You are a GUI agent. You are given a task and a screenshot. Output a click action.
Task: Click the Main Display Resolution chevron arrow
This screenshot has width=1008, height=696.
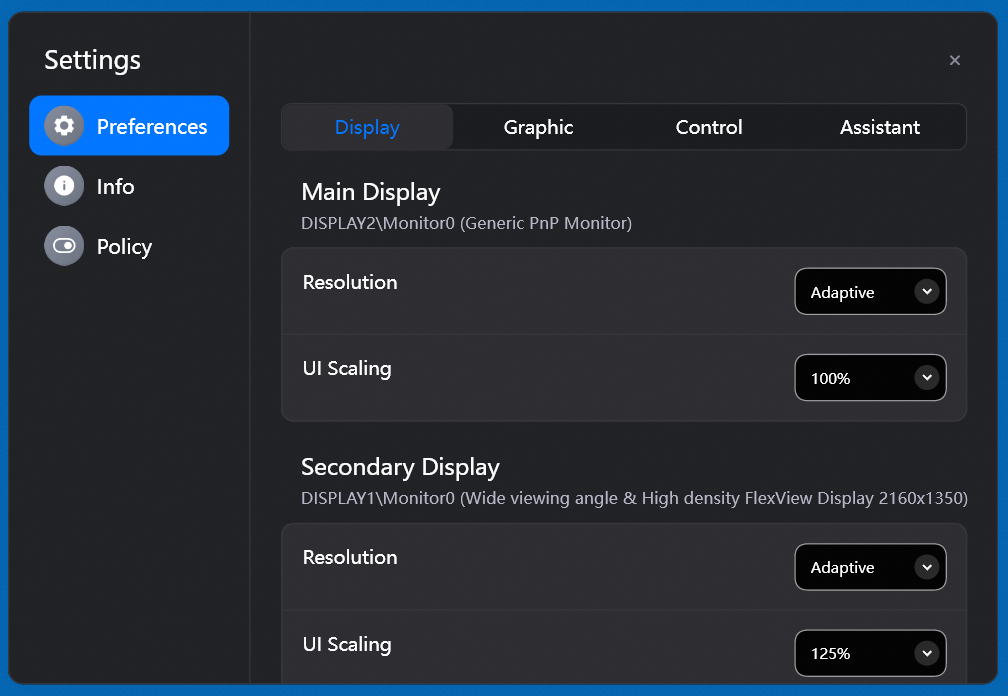pyautogui.click(x=927, y=292)
